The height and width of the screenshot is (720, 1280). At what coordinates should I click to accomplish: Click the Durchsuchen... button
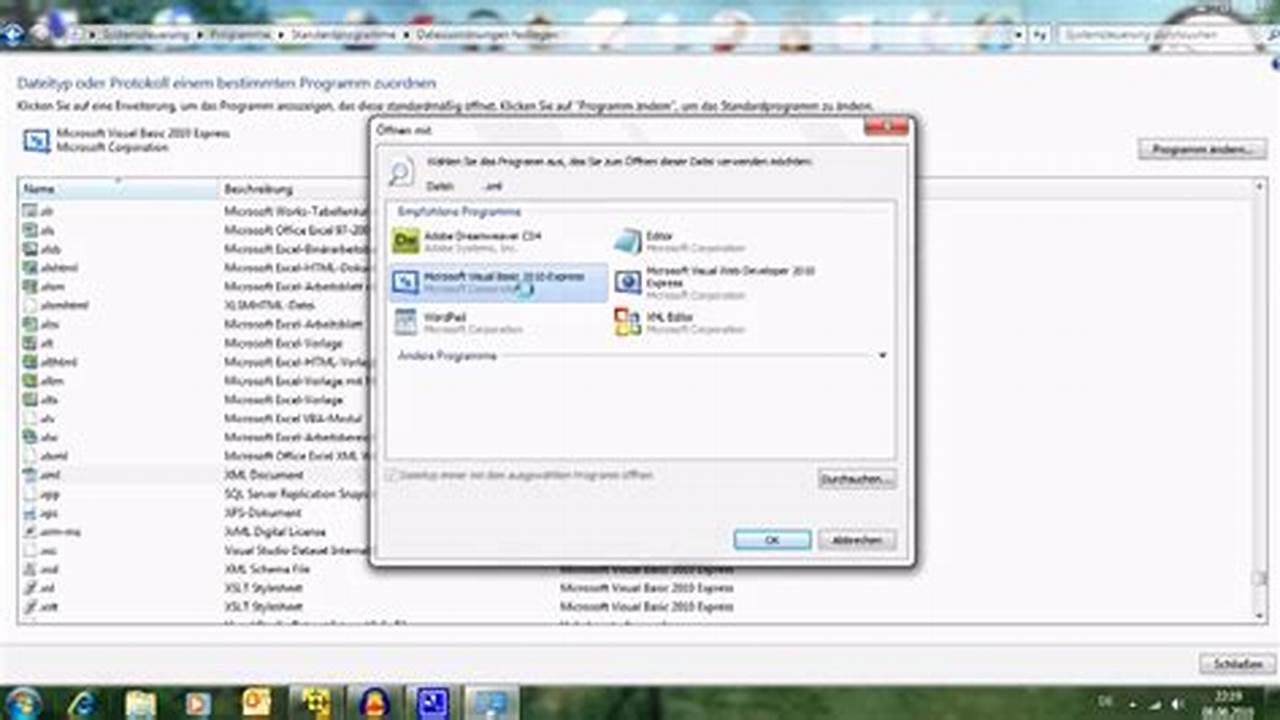856,480
